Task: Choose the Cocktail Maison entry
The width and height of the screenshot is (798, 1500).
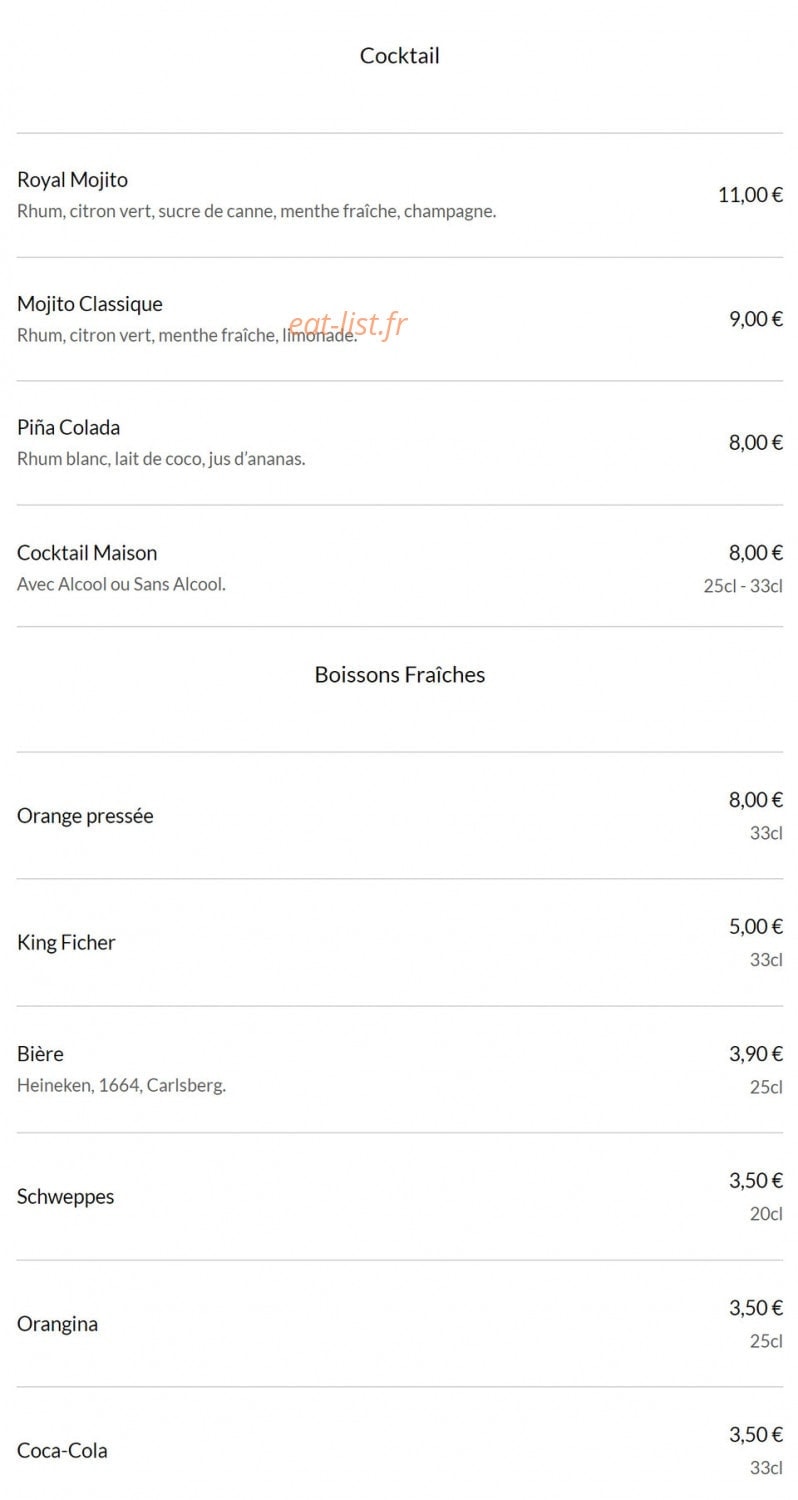Action: pyautogui.click(x=87, y=553)
